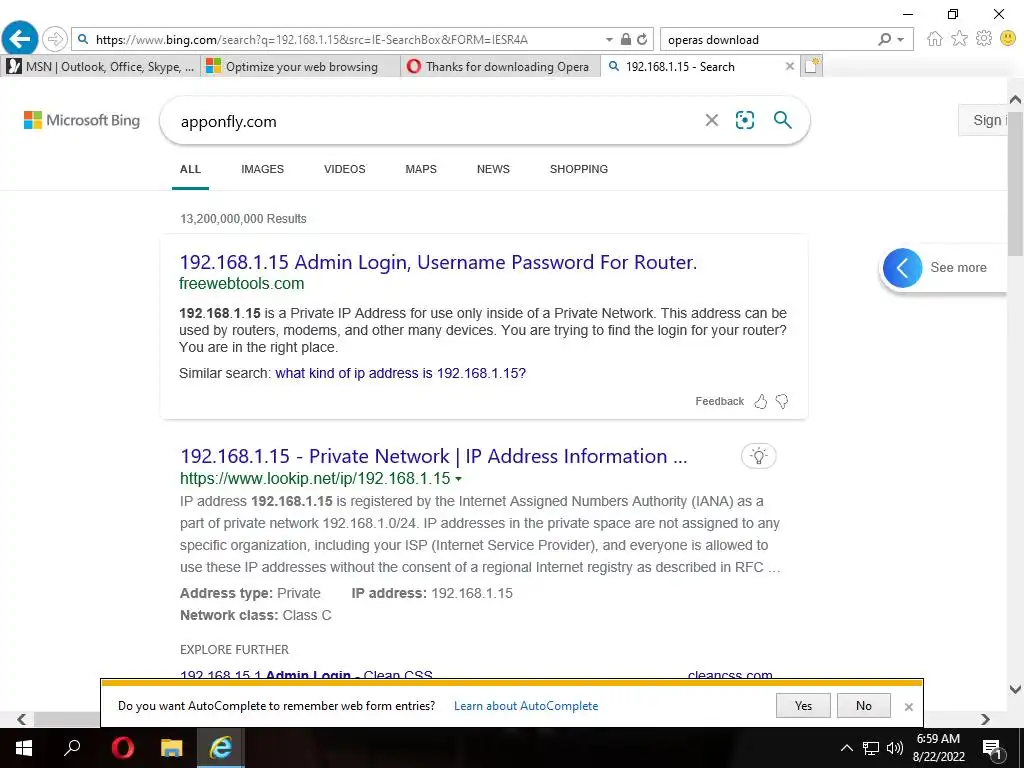Click the taskbar clock showing 6:59 AM
This screenshot has height=768, width=1024.
938,748
